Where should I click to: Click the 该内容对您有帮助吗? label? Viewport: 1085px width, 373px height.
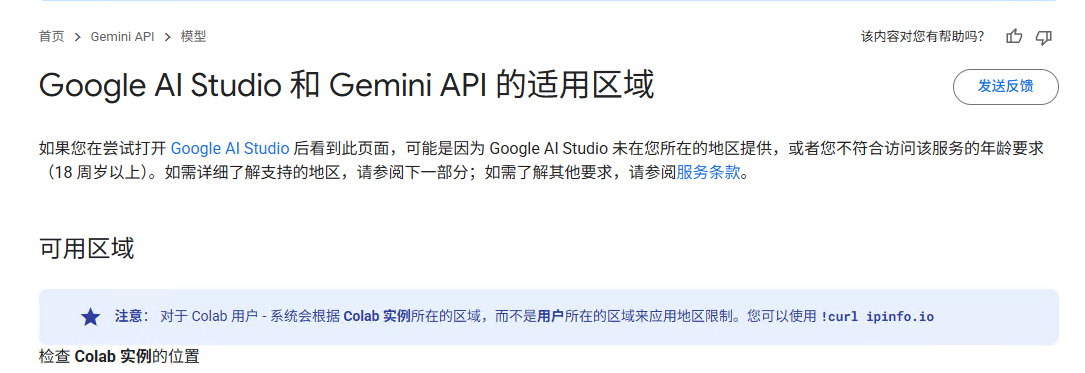coord(922,37)
